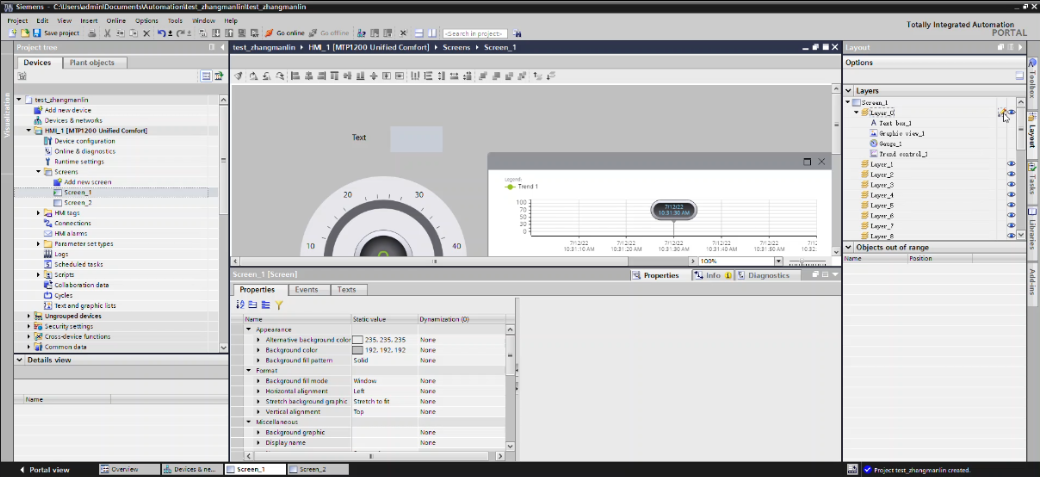Click the Background color 192,192,192 swatch

(x=358, y=350)
